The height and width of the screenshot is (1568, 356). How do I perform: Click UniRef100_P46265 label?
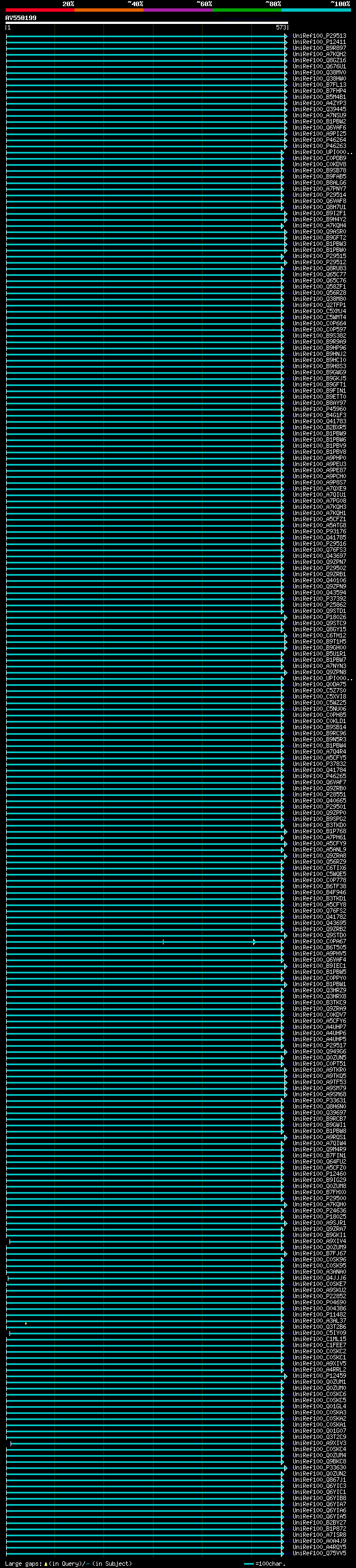pyautogui.click(x=319, y=776)
